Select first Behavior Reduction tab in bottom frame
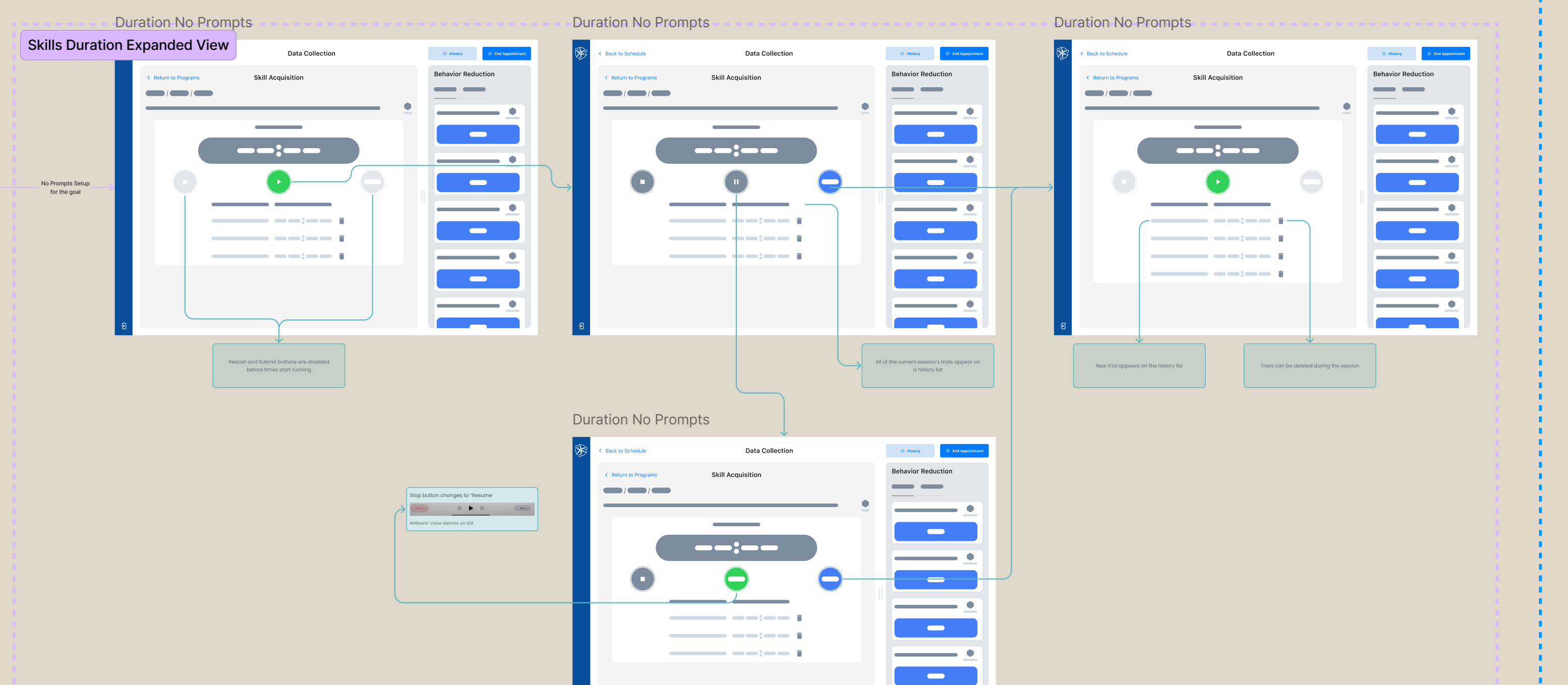The height and width of the screenshot is (685, 1568). (x=903, y=487)
